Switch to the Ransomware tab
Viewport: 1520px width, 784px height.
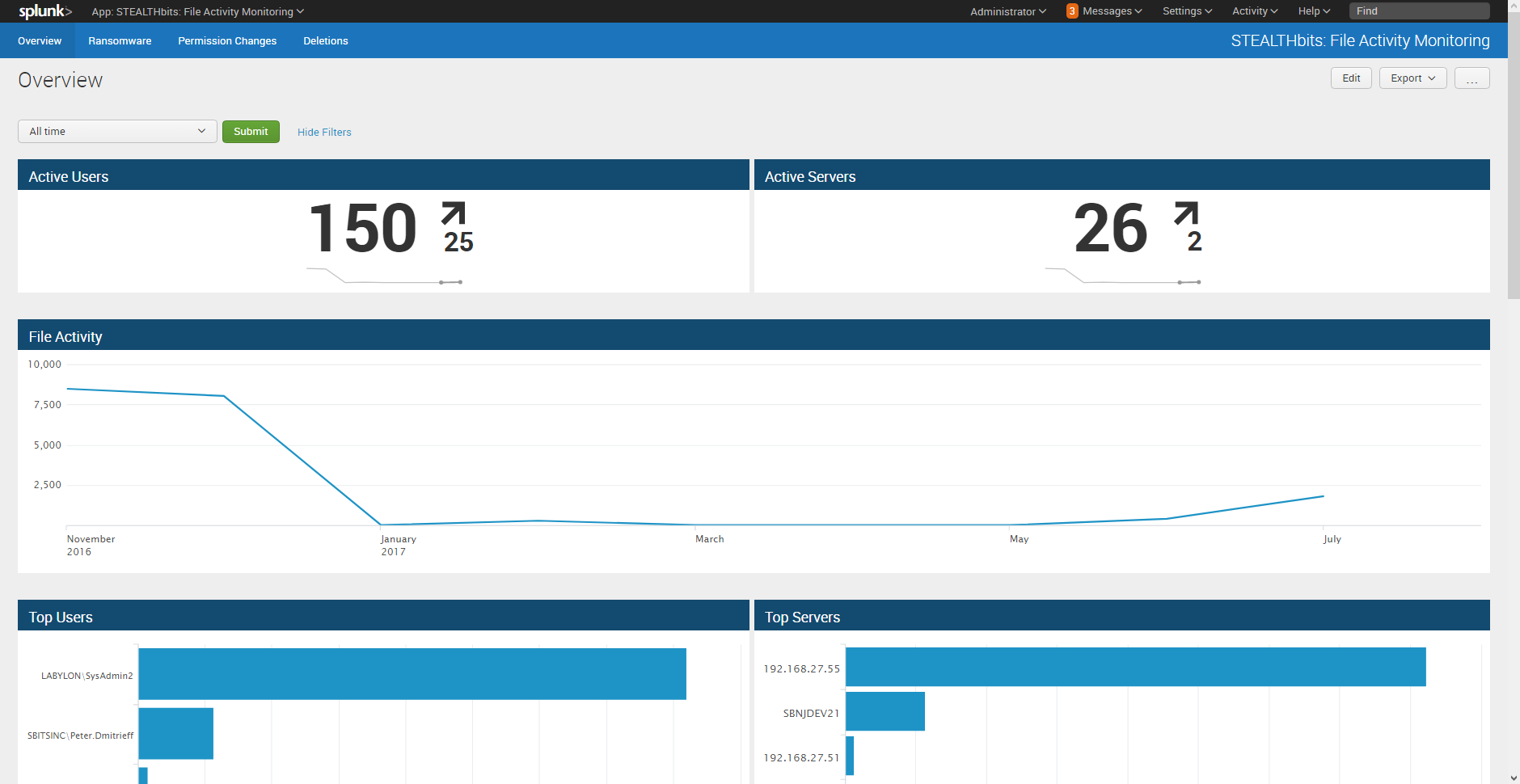point(120,41)
